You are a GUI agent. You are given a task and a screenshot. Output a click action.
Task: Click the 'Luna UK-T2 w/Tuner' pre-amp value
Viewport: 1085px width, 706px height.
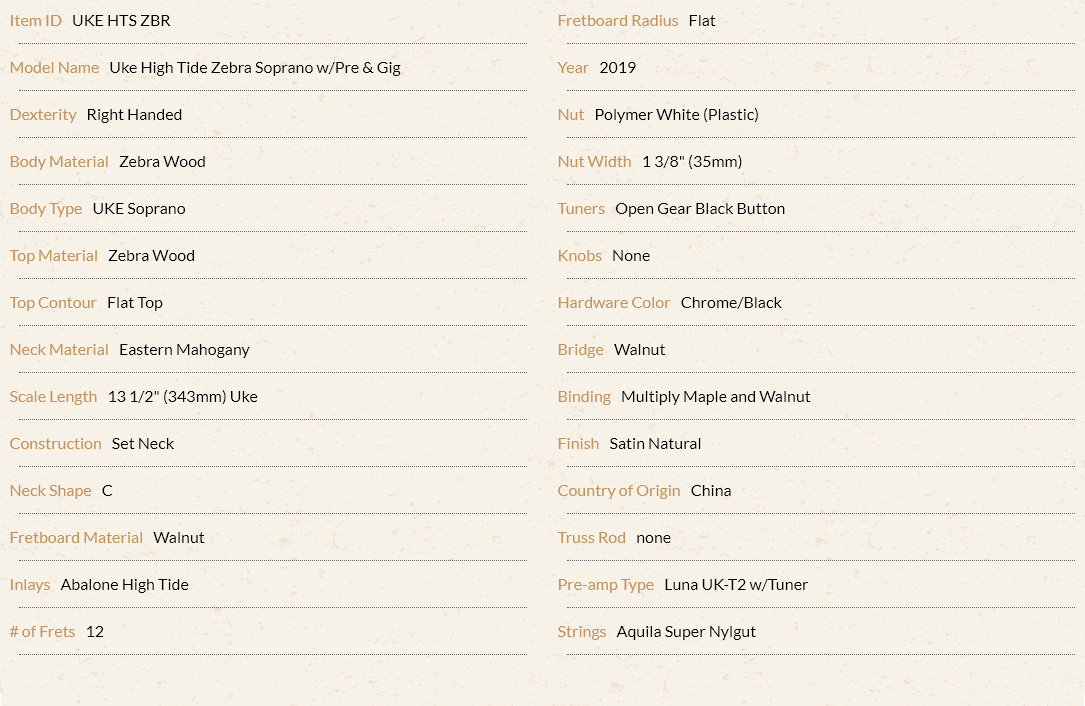pos(736,585)
